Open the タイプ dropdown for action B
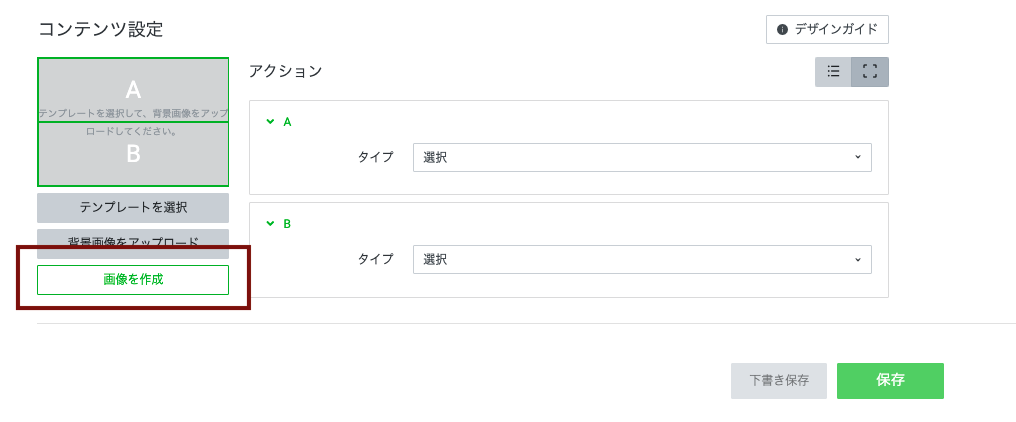The image size is (1016, 422). (641, 260)
